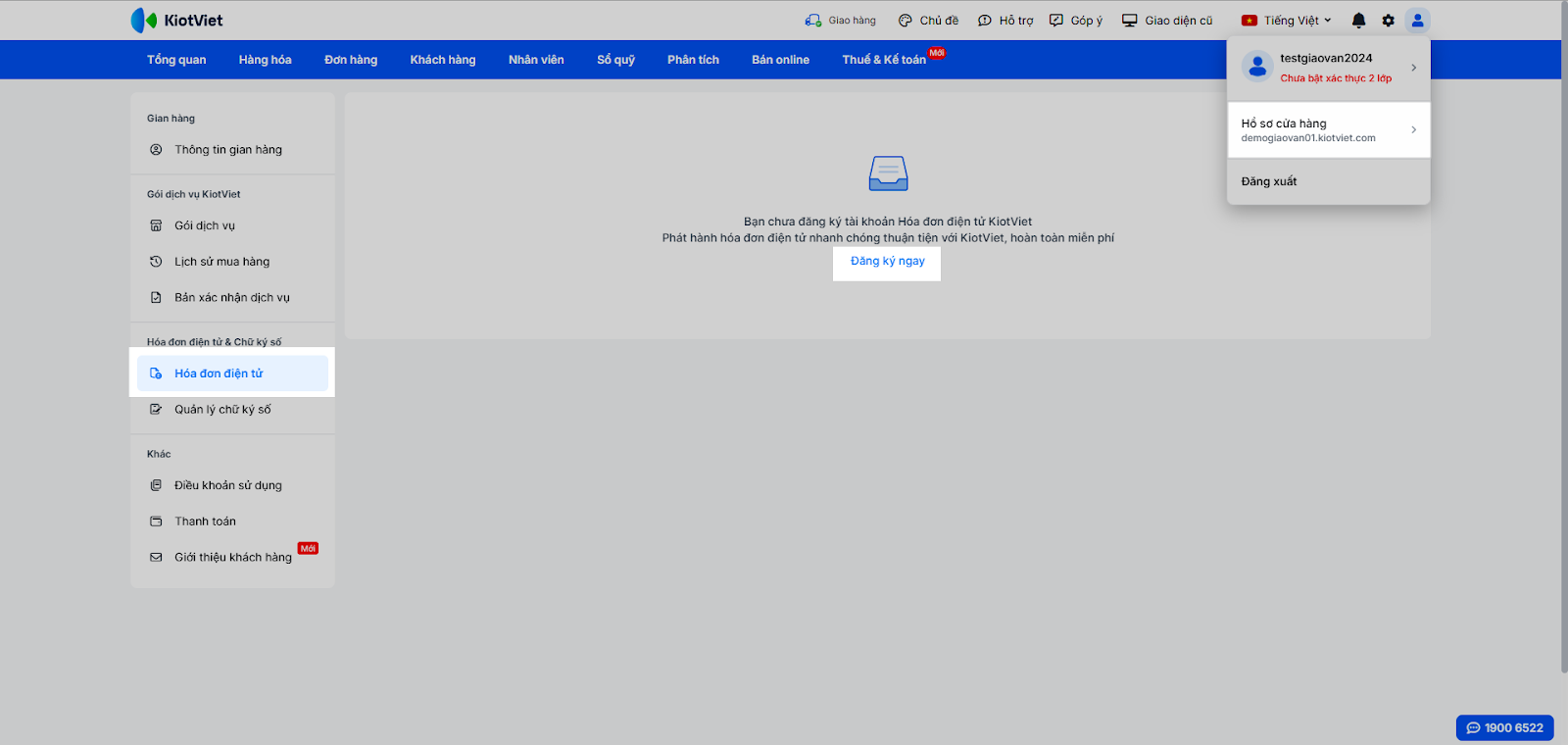
Task: Open the Sổ quỹ menu
Action: (616, 60)
